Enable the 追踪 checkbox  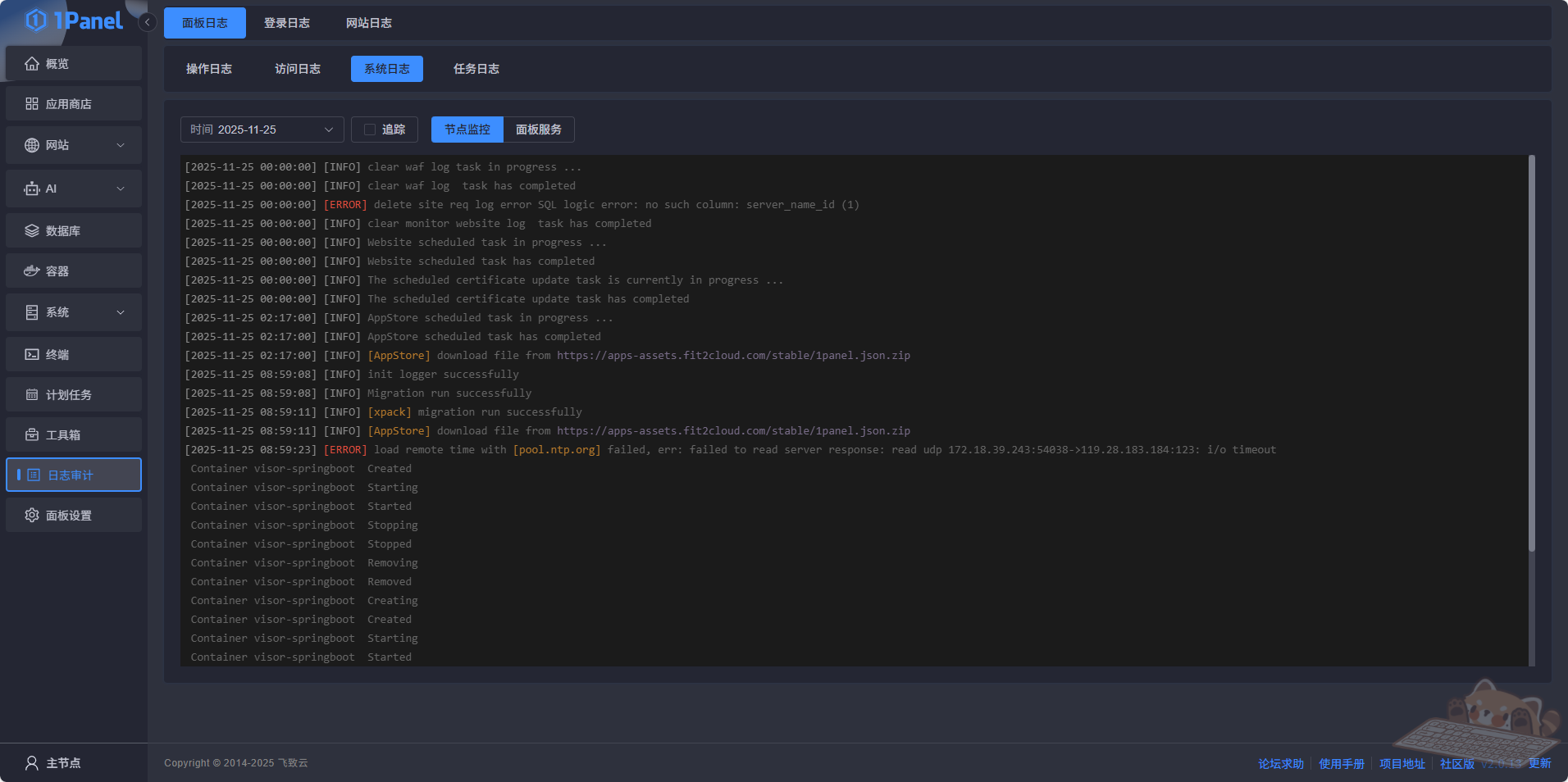370,130
